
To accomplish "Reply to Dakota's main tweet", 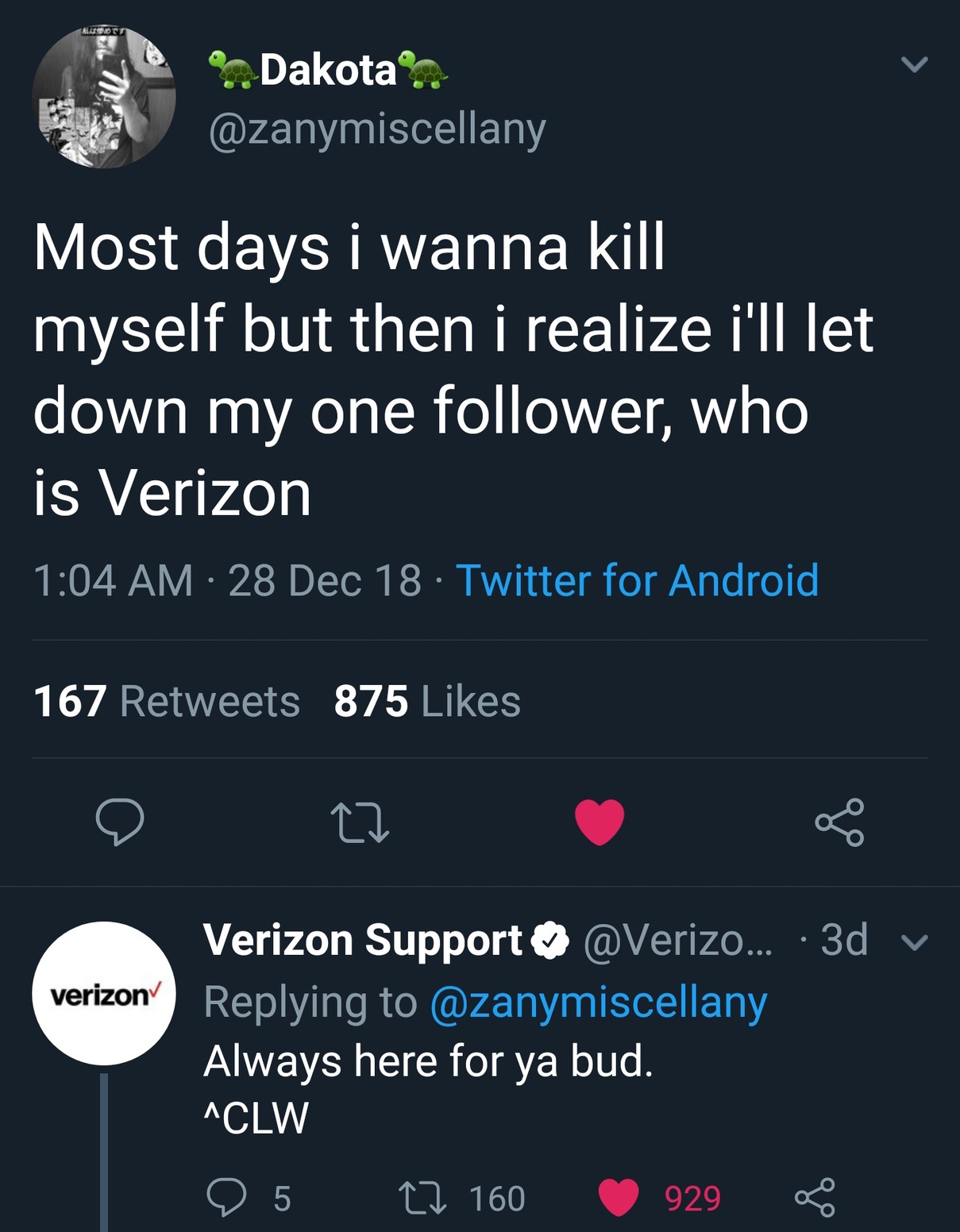I will (x=120, y=821).
